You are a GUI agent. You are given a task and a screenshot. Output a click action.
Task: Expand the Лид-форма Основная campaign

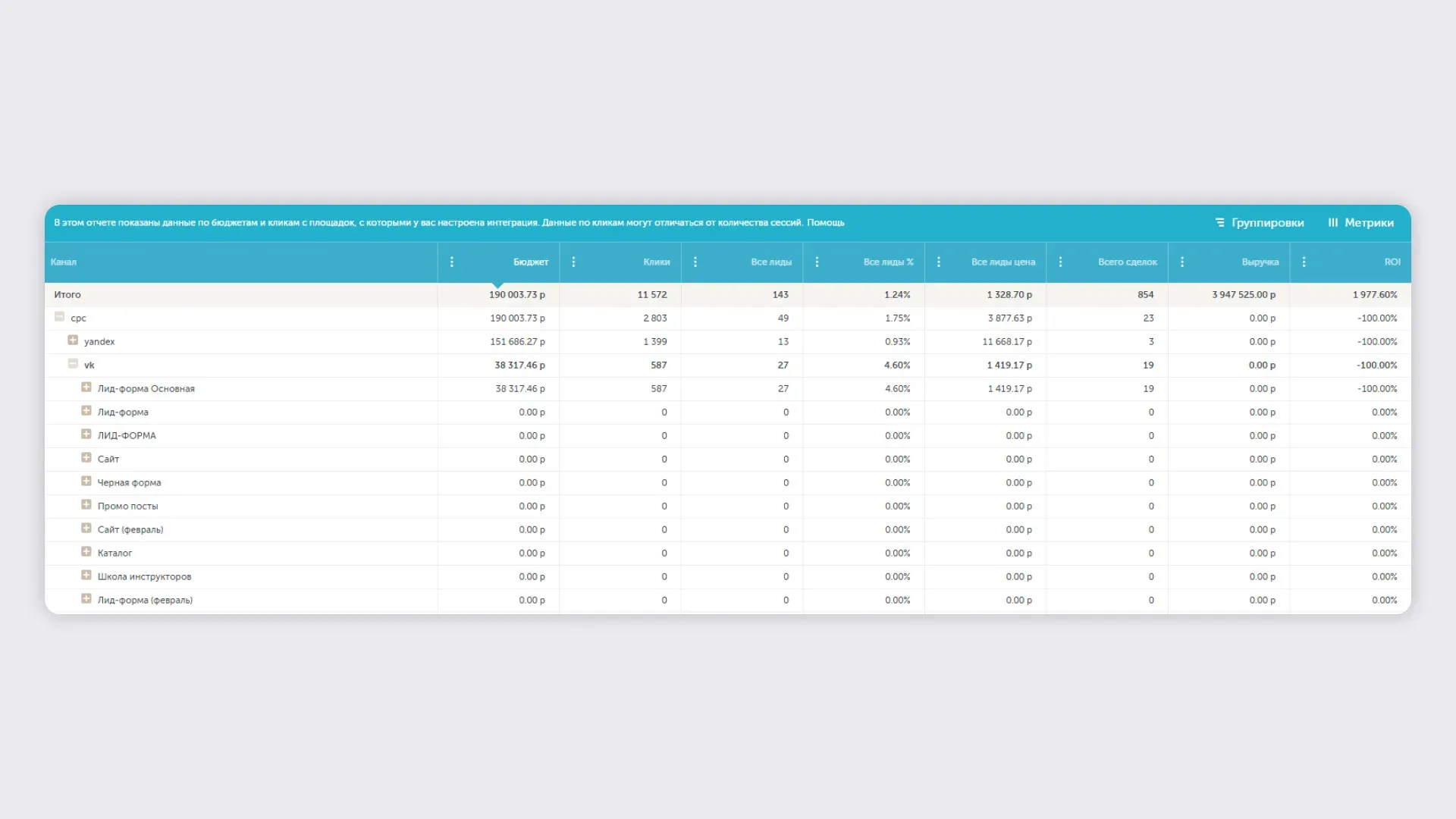(x=86, y=388)
